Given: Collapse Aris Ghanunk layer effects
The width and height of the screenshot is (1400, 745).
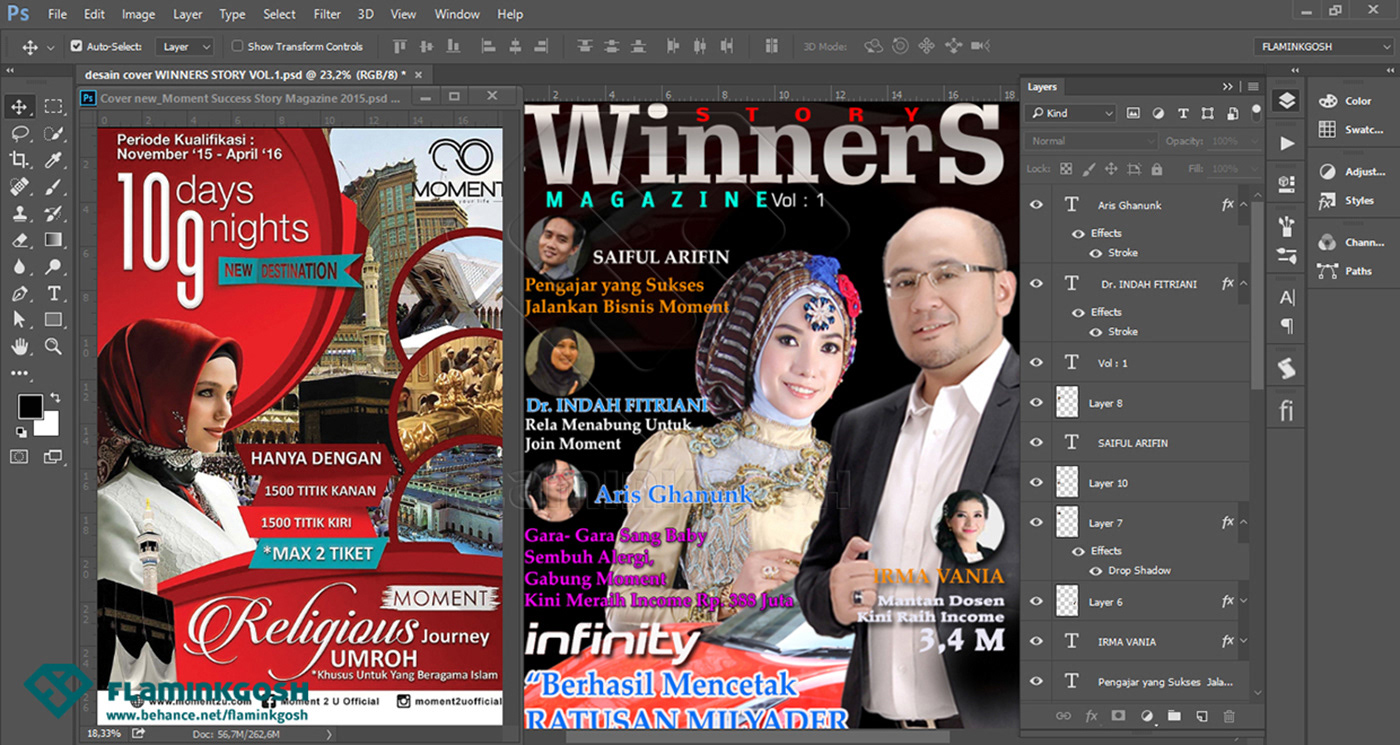Looking at the screenshot, I should point(1243,204).
